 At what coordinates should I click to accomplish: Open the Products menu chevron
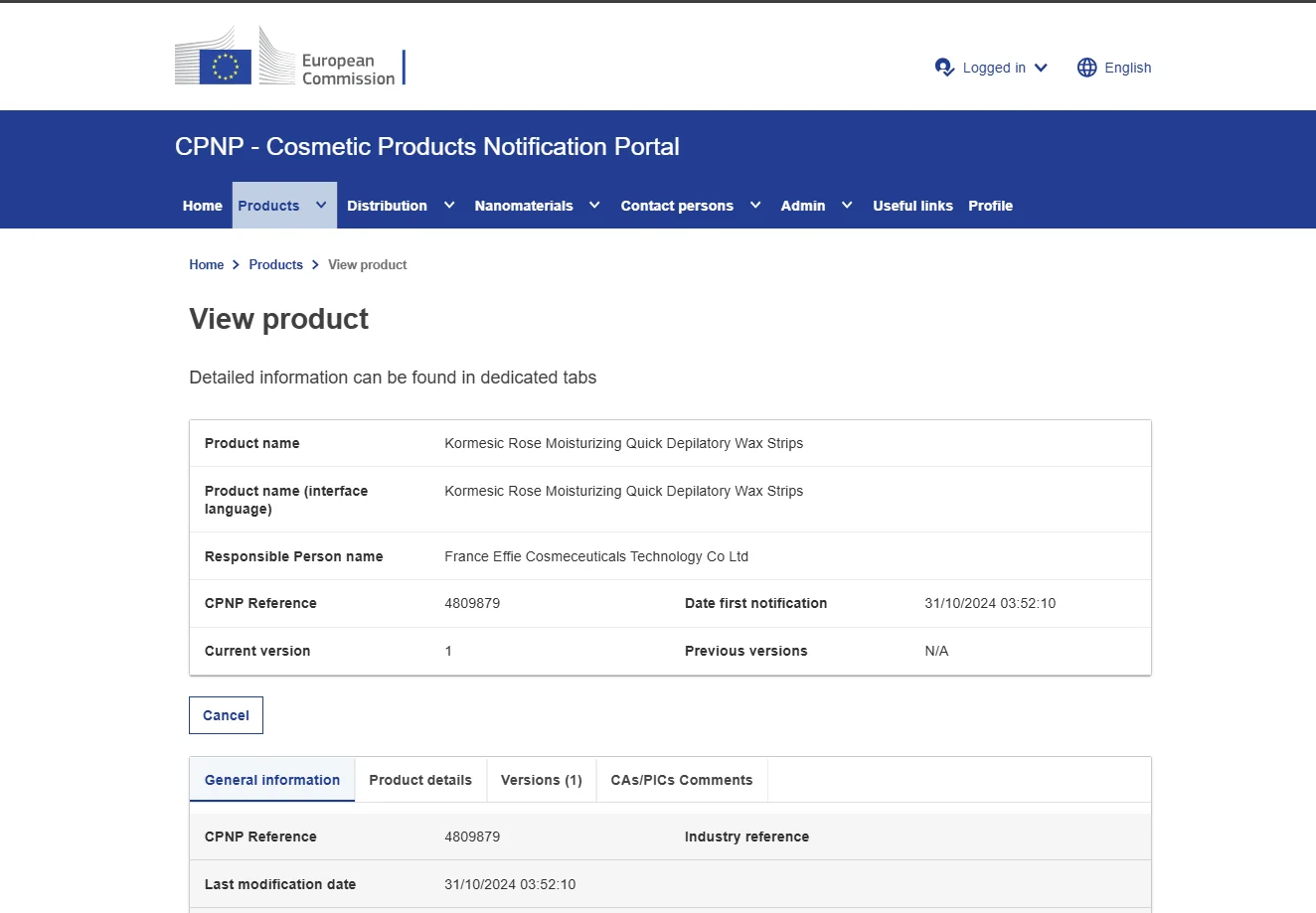click(321, 206)
